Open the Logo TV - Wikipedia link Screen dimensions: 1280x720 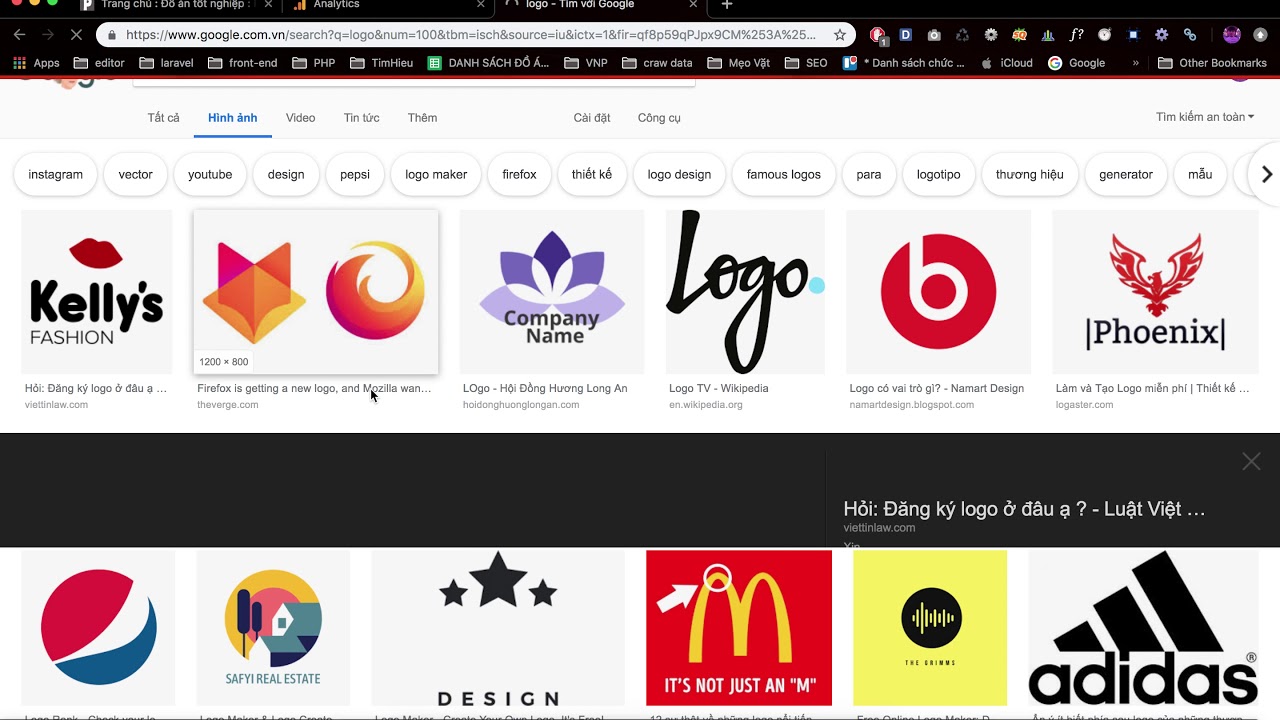[x=719, y=388]
